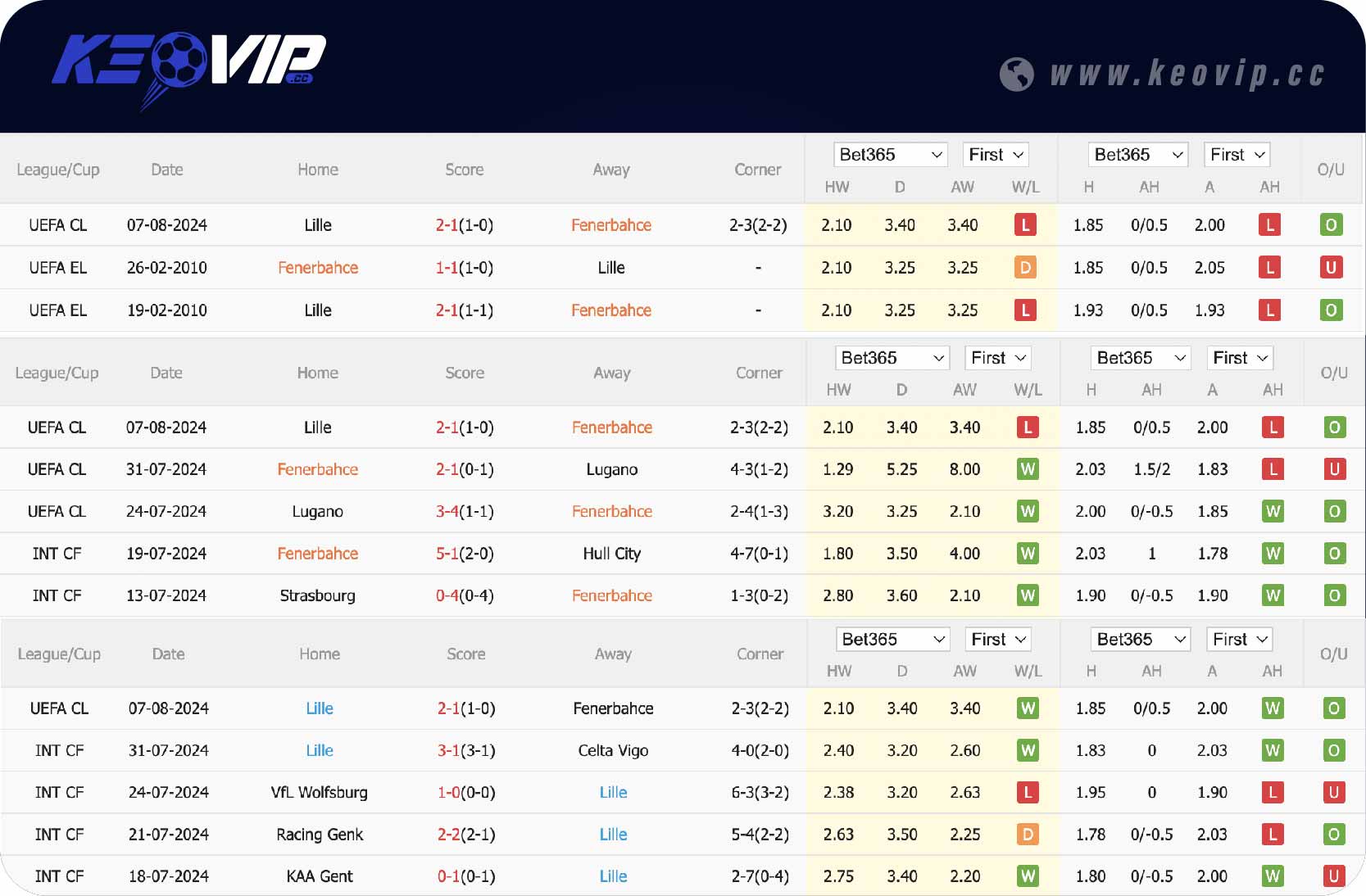The height and width of the screenshot is (896, 1366).
Task: Click green O/U badge in Celta Vigo row
Action: pyautogui.click(x=1333, y=750)
